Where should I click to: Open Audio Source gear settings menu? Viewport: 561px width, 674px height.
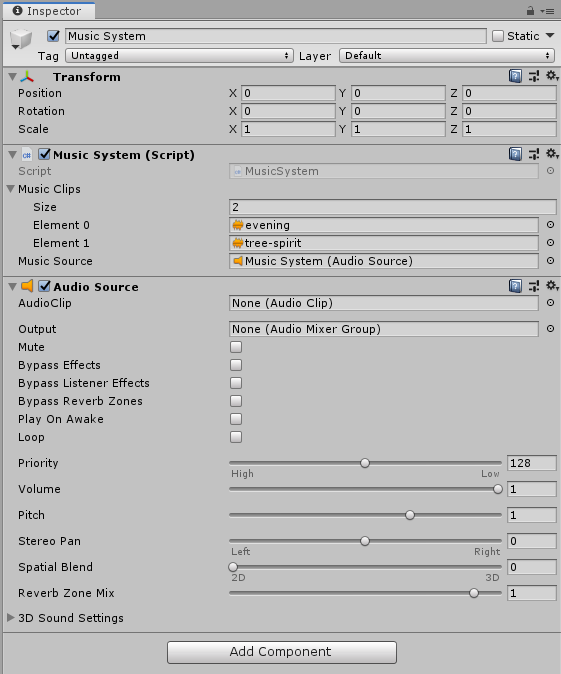click(x=552, y=286)
